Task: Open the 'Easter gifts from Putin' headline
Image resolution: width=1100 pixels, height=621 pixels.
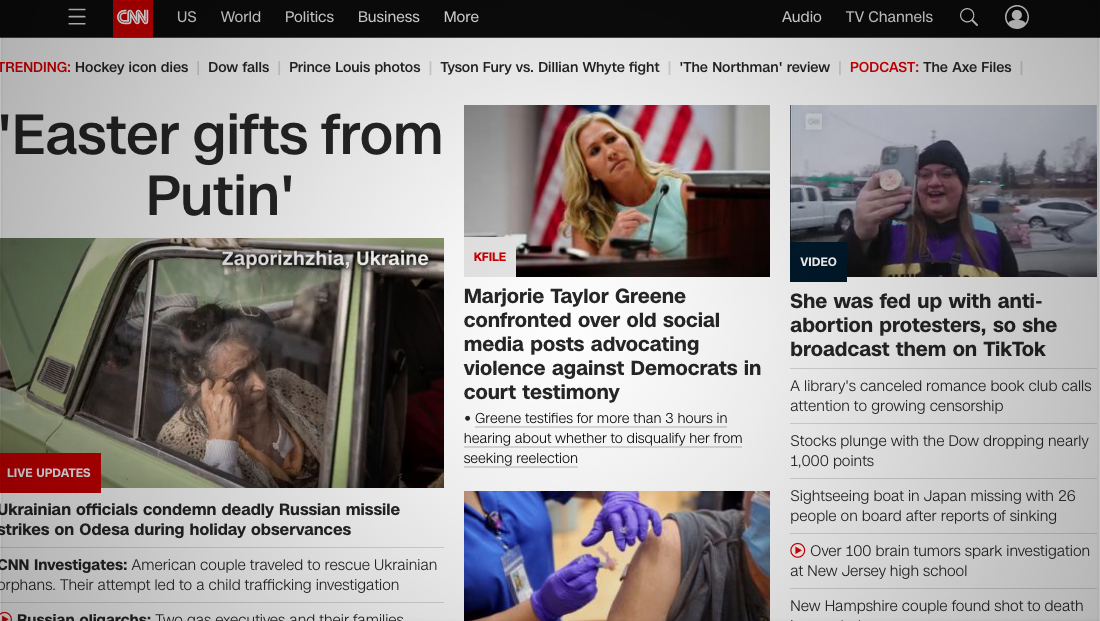Action: click(x=221, y=166)
